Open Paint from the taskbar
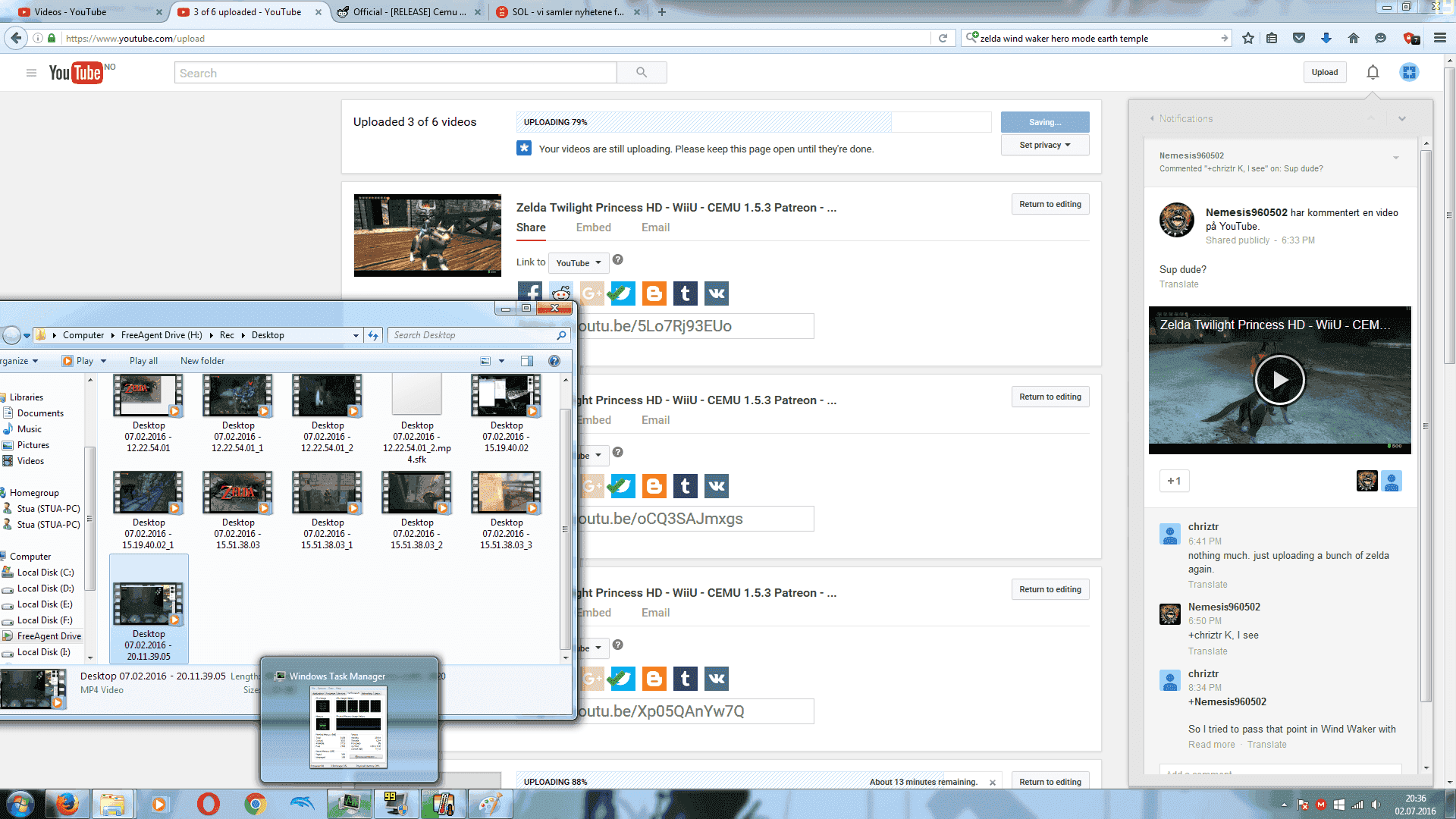 click(490, 804)
